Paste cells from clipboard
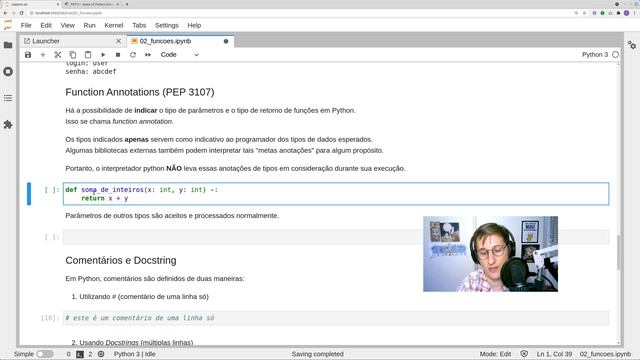Viewport: 640px width, 360px height. 88,55
